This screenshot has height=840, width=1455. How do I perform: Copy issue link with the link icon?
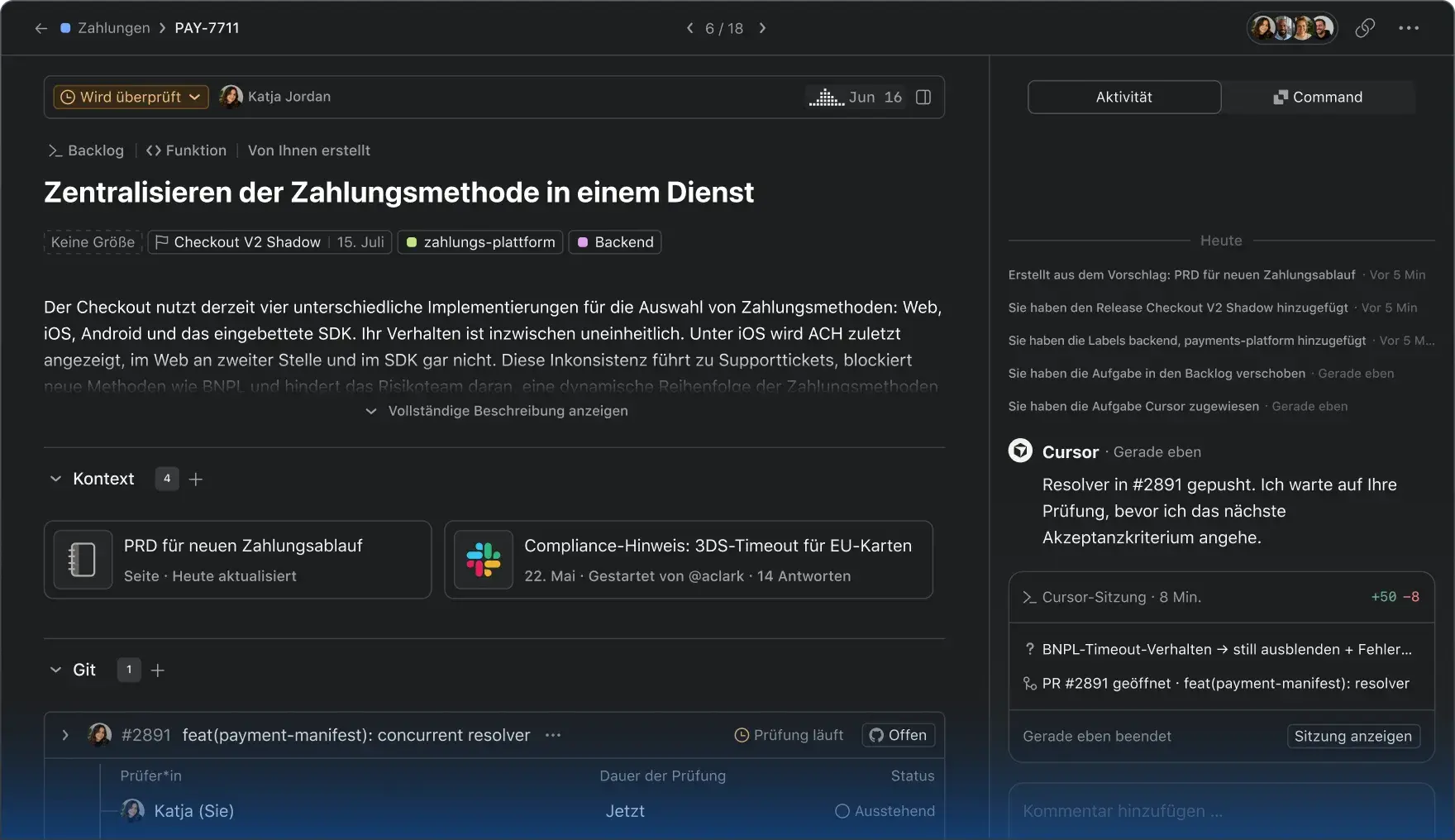pos(1365,28)
